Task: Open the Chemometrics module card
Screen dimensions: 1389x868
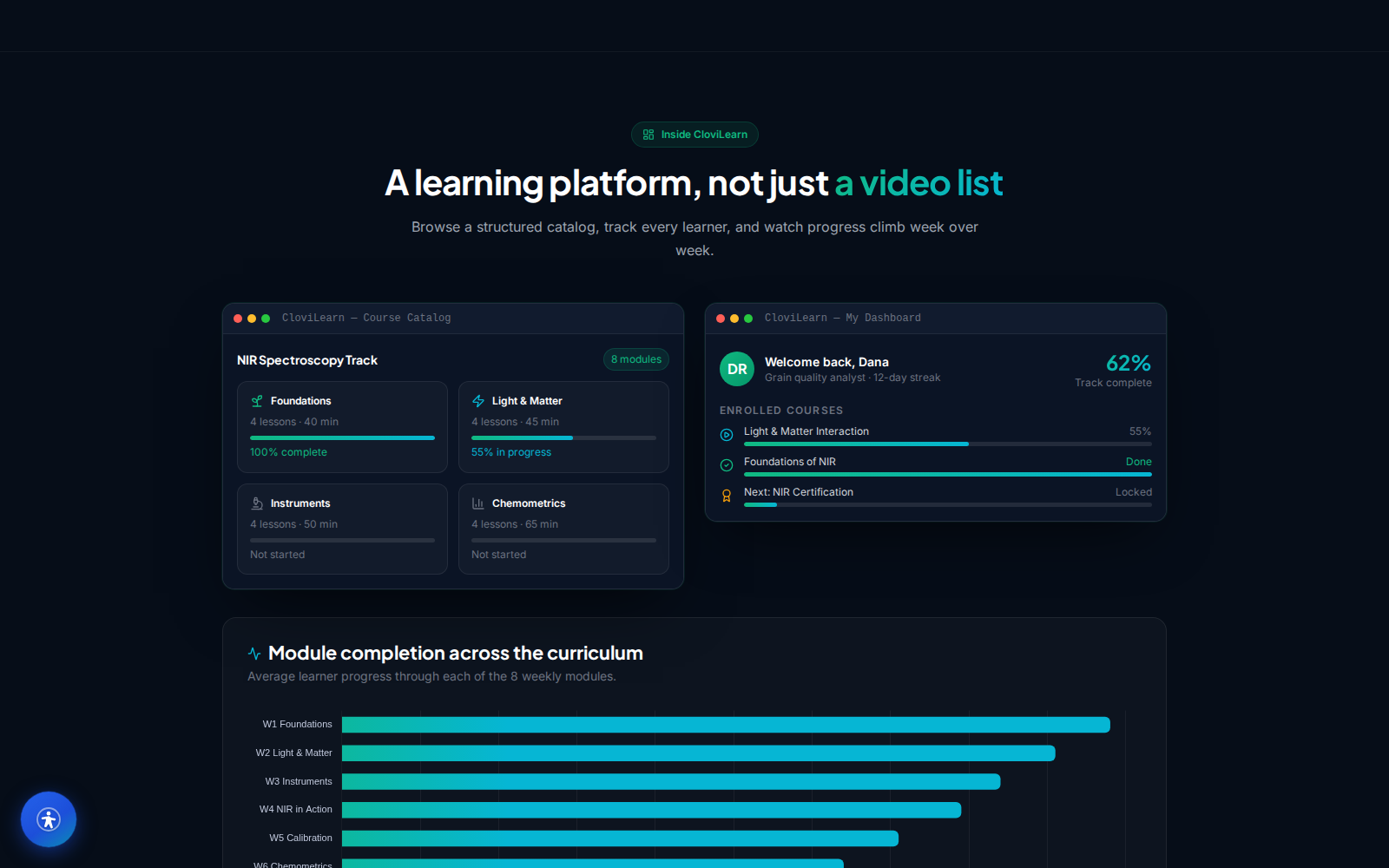Action: (563, 529)
